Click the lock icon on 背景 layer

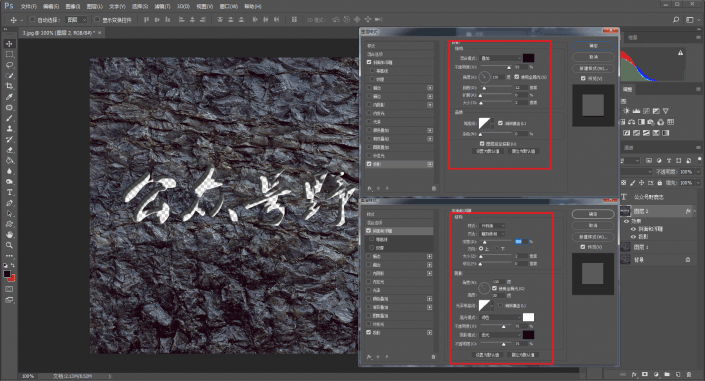point(687,260)
